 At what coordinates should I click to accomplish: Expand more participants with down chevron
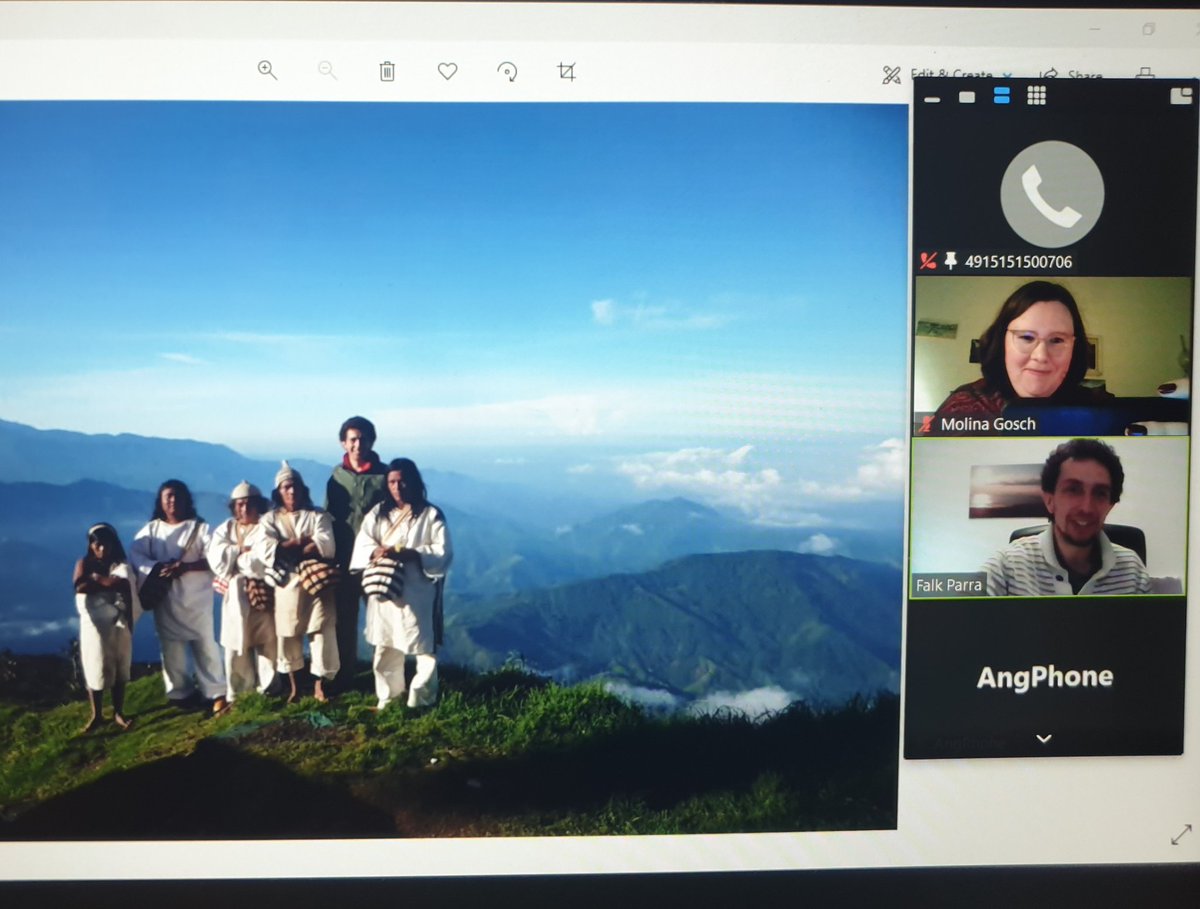click(1044, 738)
